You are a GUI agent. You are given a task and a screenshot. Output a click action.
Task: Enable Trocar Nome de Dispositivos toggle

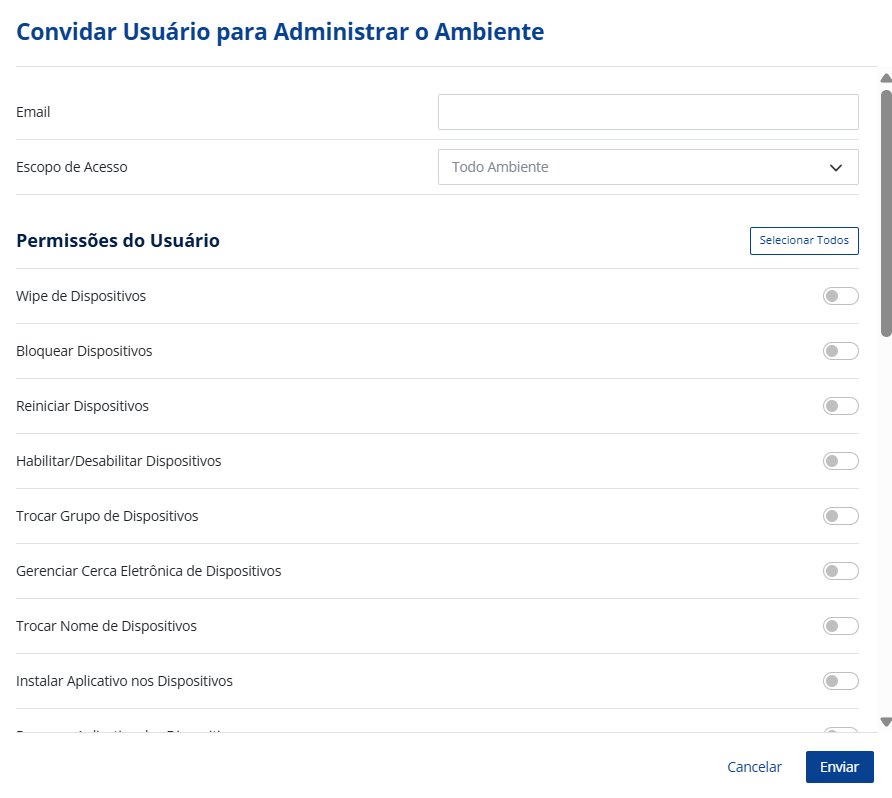click(x=840, y=626)
